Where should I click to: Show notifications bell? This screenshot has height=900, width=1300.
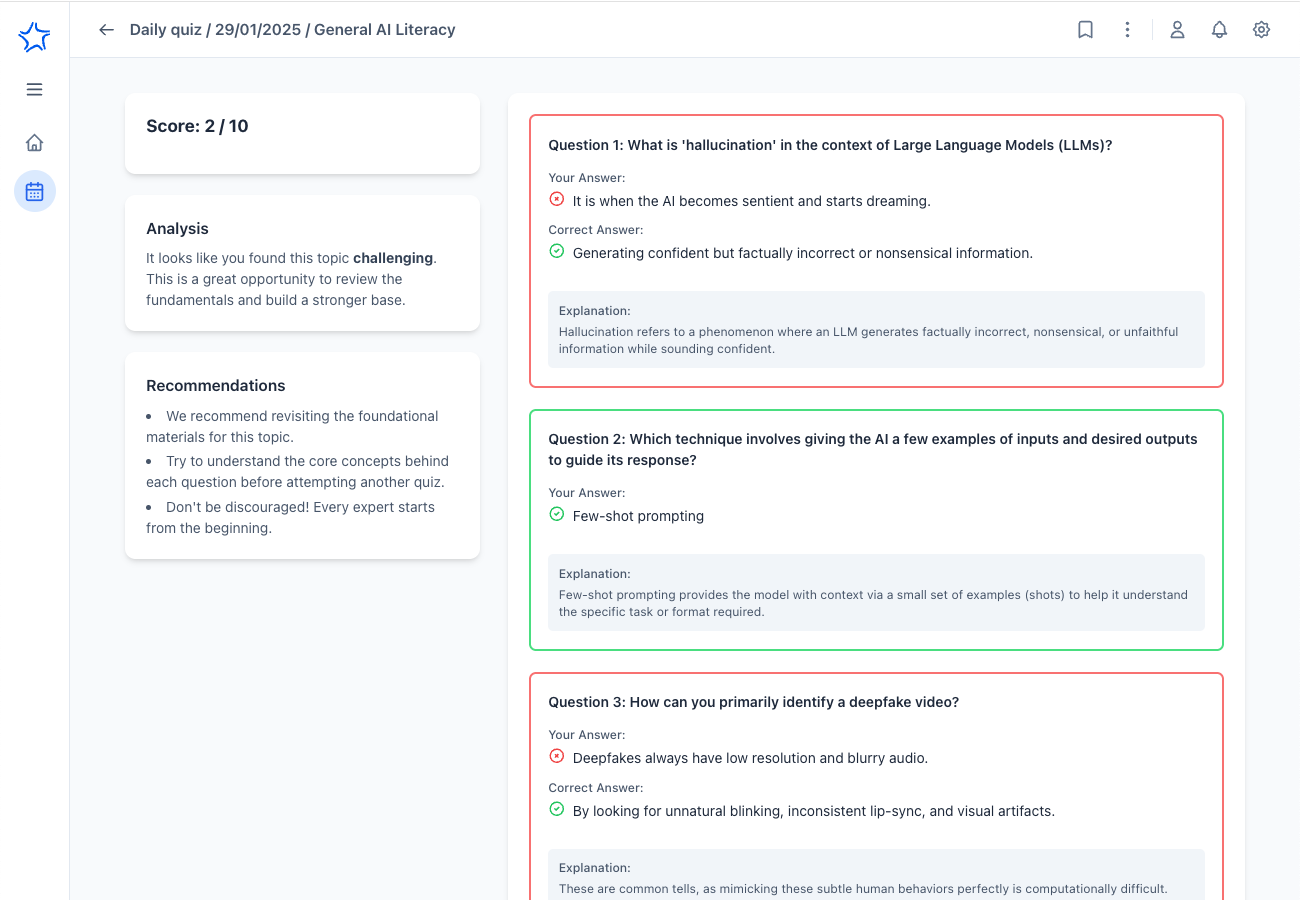pyautogui.click(x=1219, y=30)
